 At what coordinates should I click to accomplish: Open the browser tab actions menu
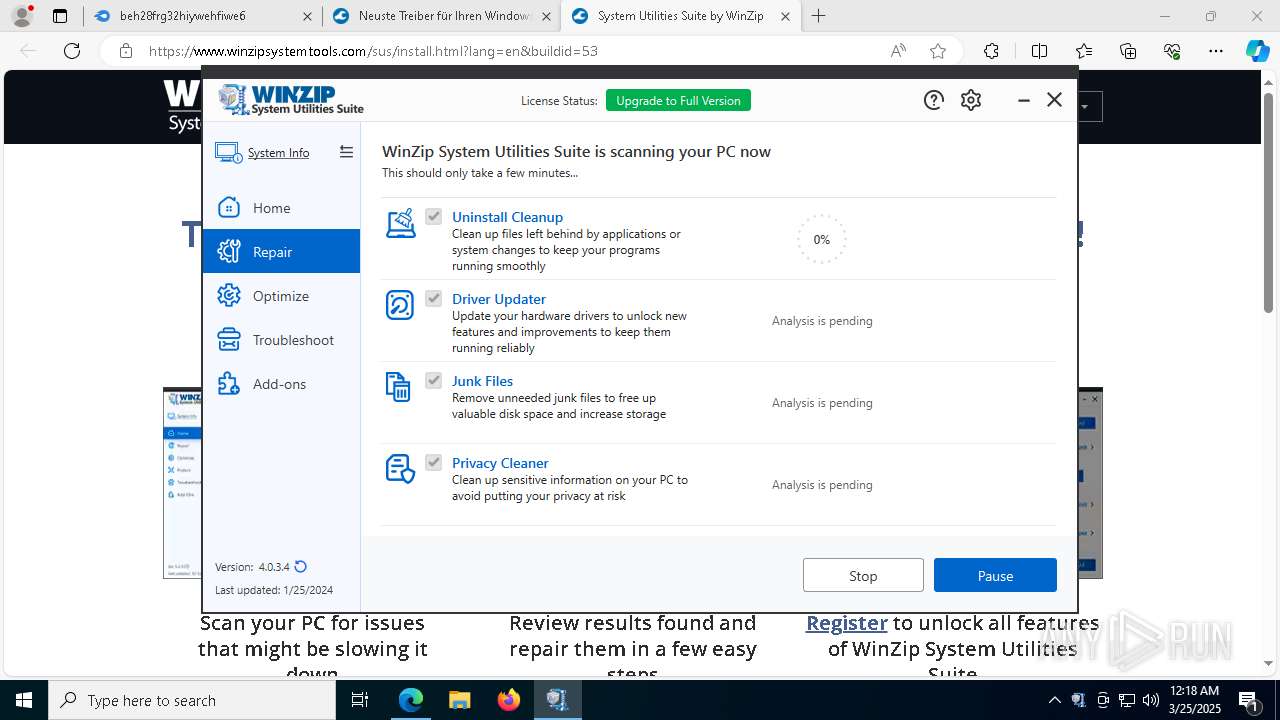tap(60, 16)
